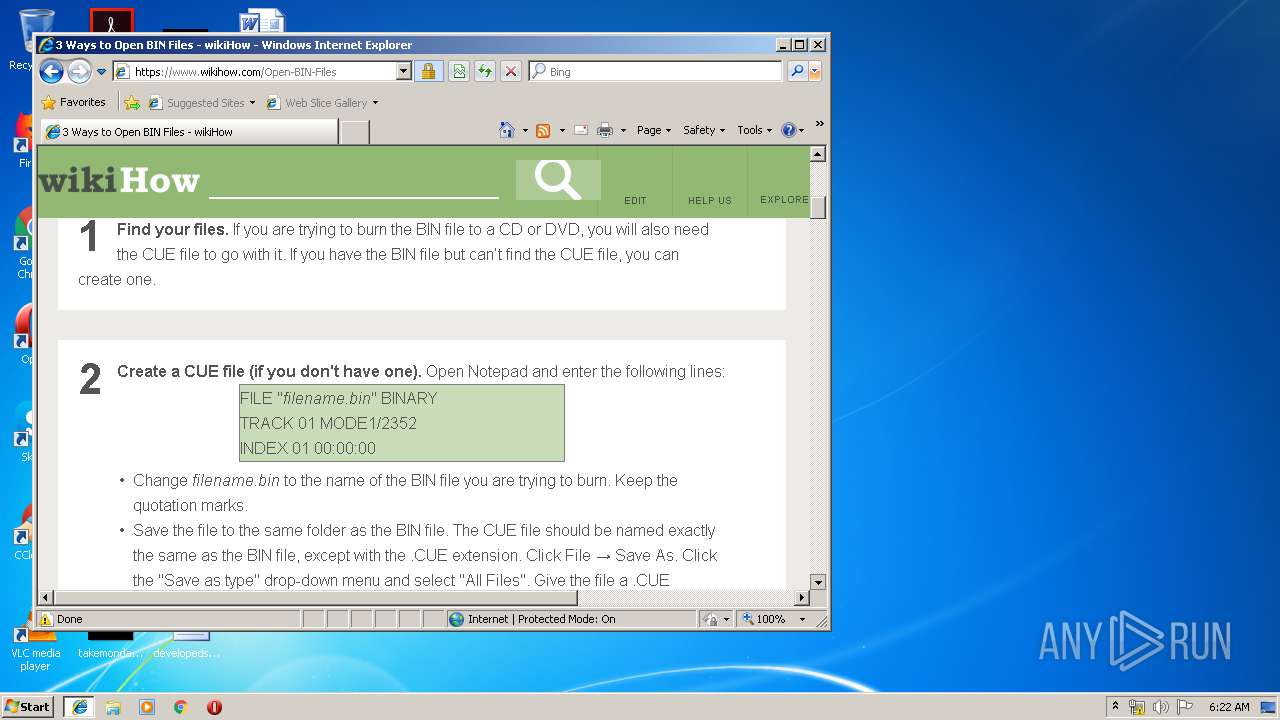Open the Help question mark menu

coord(792,130)
